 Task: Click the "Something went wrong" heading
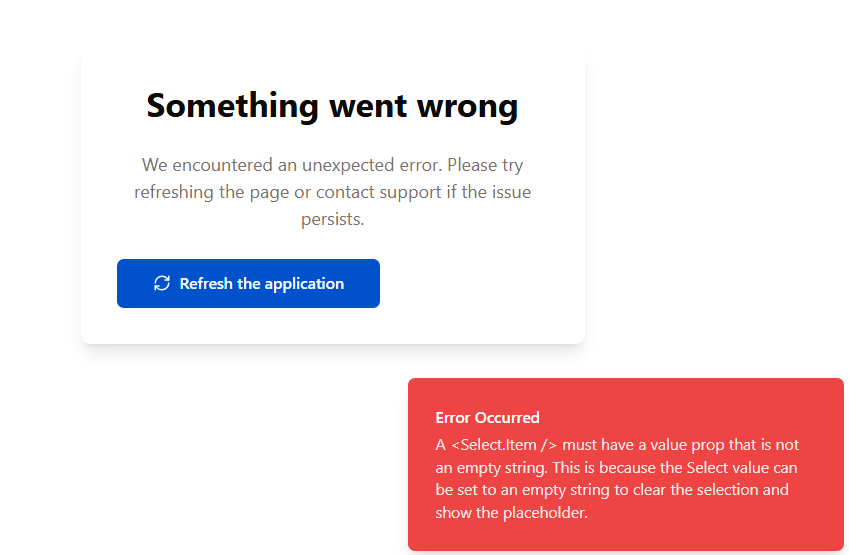[332, 106]
